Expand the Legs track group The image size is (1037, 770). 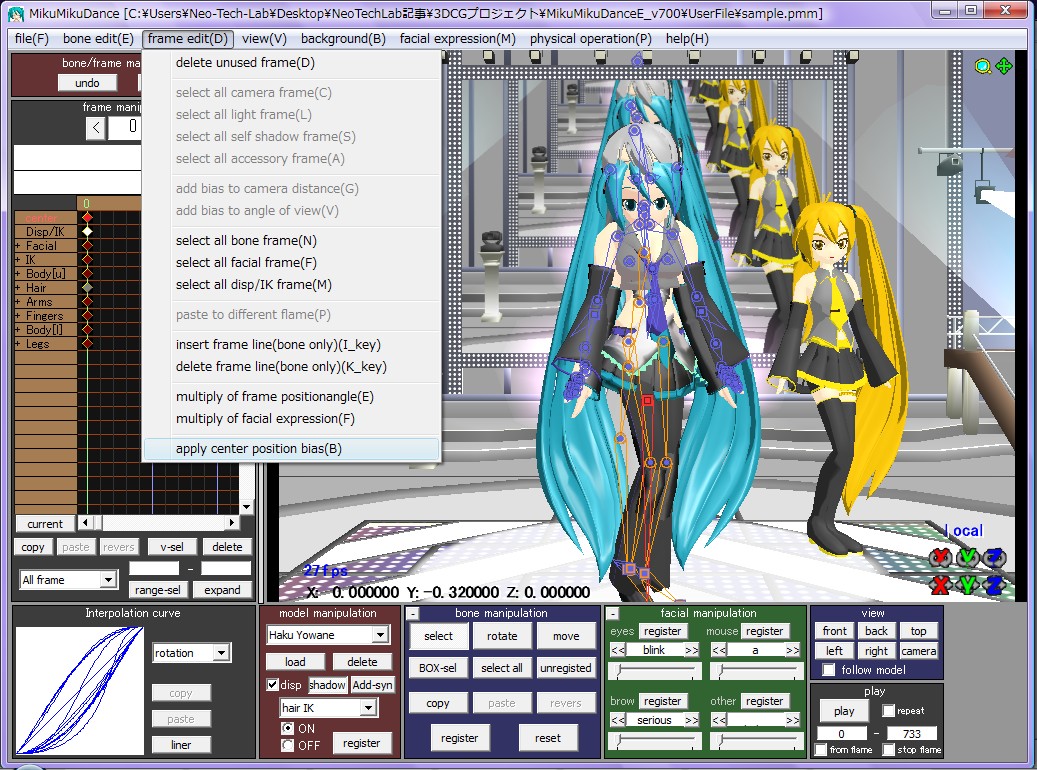click(x=18, y=344)
